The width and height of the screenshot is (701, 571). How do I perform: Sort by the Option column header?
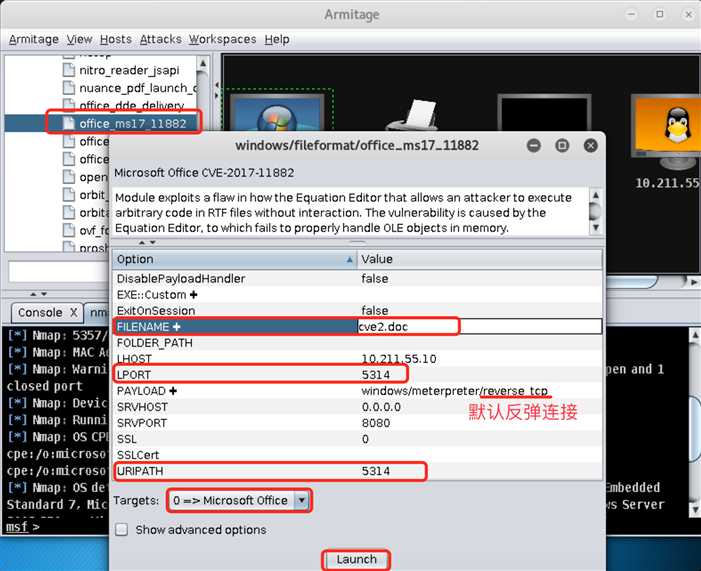tap(235, 259)
